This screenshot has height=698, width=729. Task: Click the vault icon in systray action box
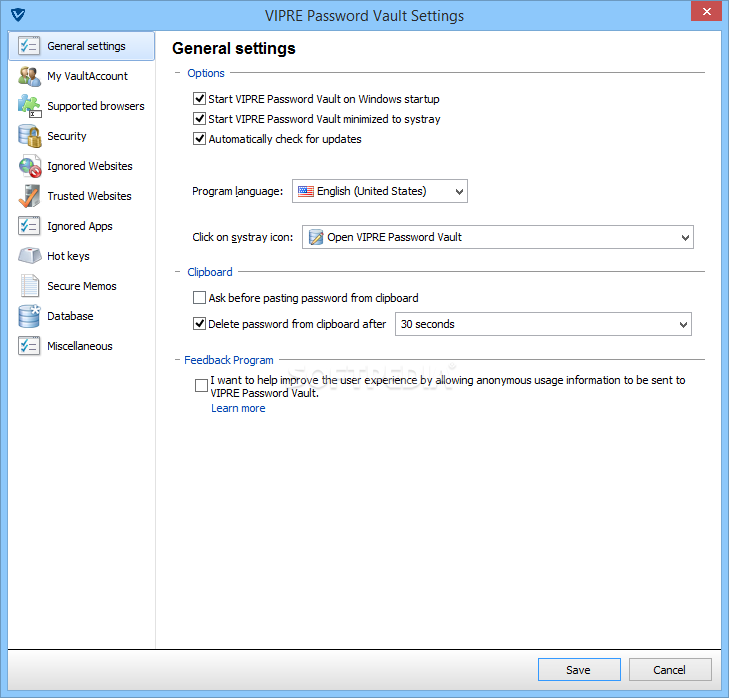point(316,237)
